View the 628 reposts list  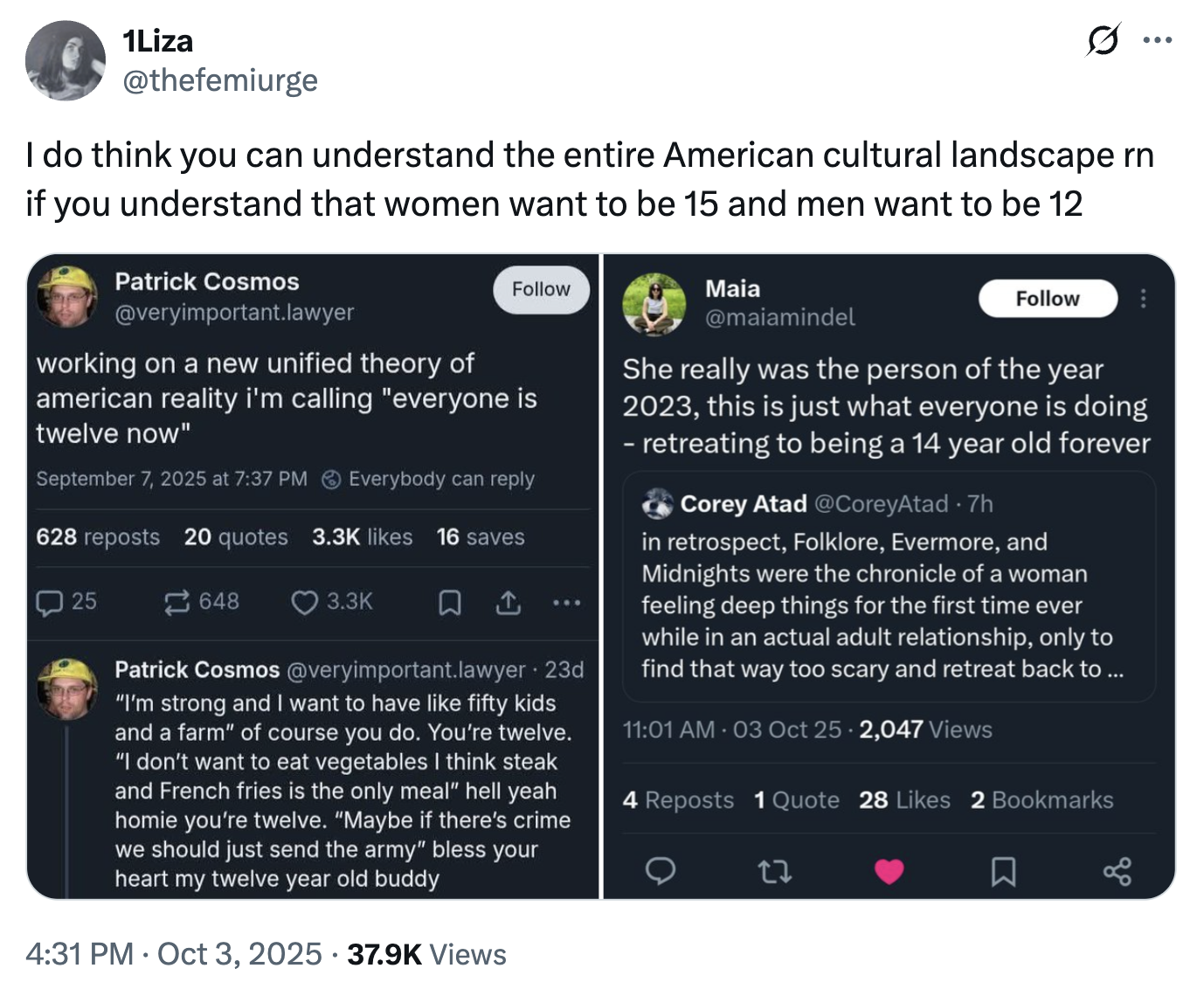98,537
